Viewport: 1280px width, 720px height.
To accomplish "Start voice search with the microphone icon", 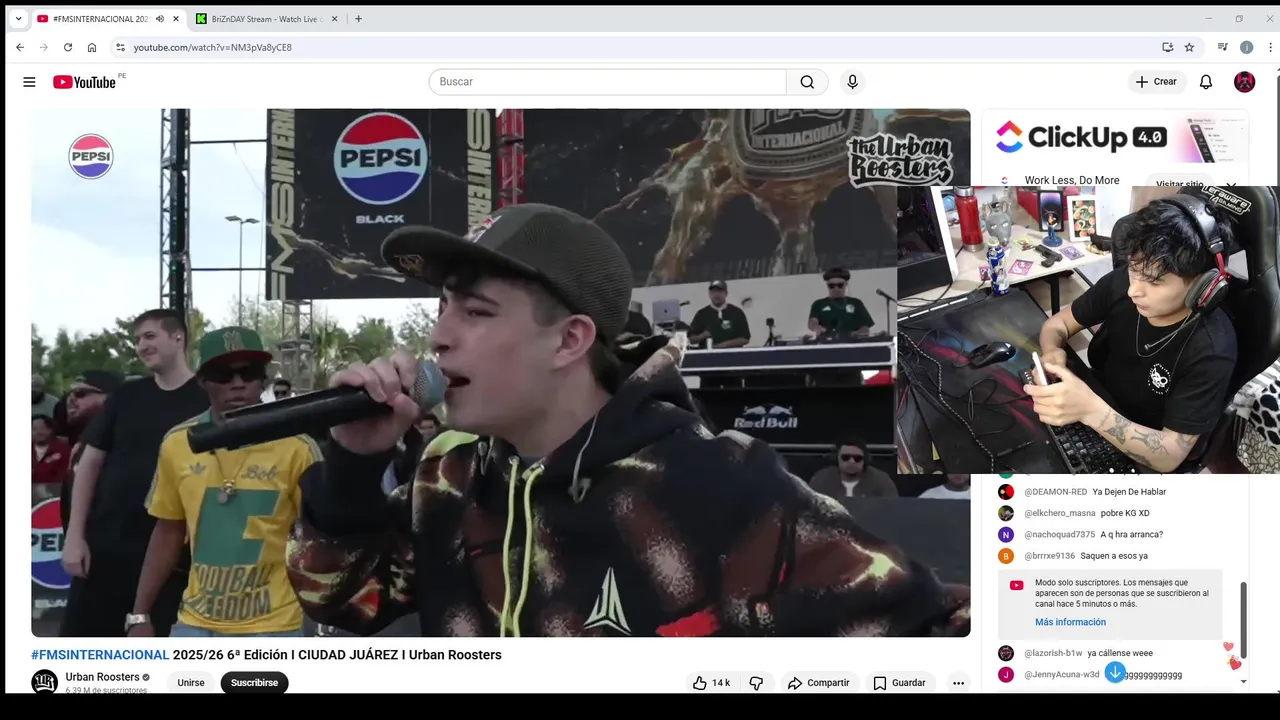I will [x=852, y=82].
